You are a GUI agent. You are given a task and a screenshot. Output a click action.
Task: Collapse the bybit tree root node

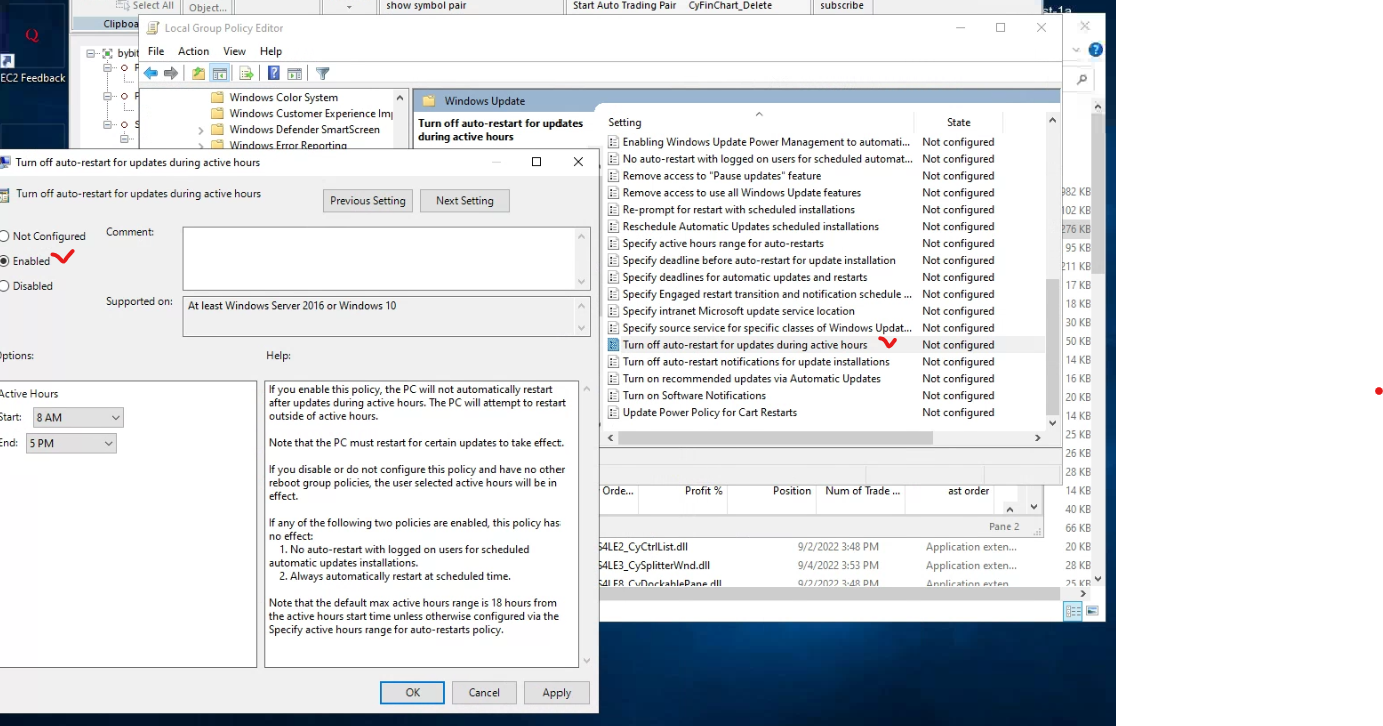[91, 53]
